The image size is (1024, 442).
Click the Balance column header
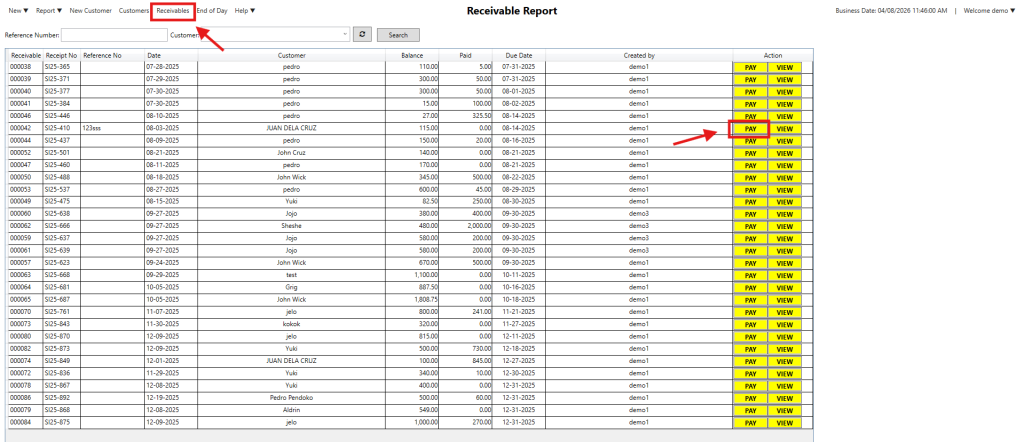(411, 55)
